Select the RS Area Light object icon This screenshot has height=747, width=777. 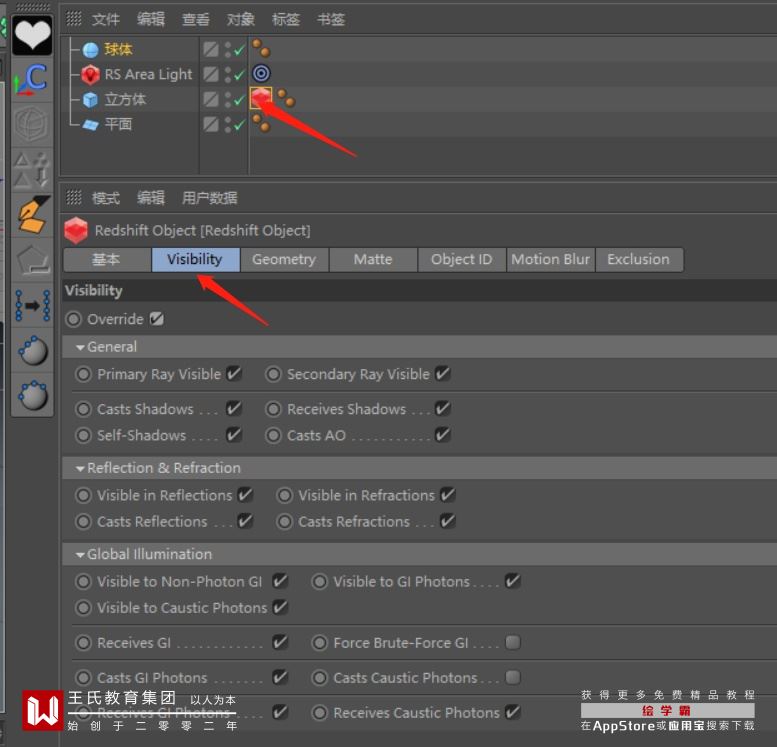click(90, 74)
